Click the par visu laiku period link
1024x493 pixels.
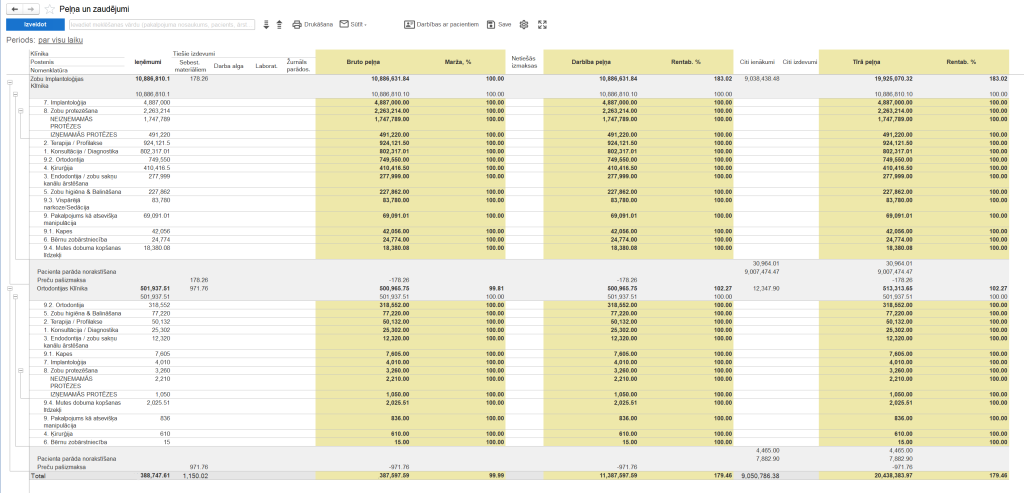pyautogui.click(x=62, y=40)
